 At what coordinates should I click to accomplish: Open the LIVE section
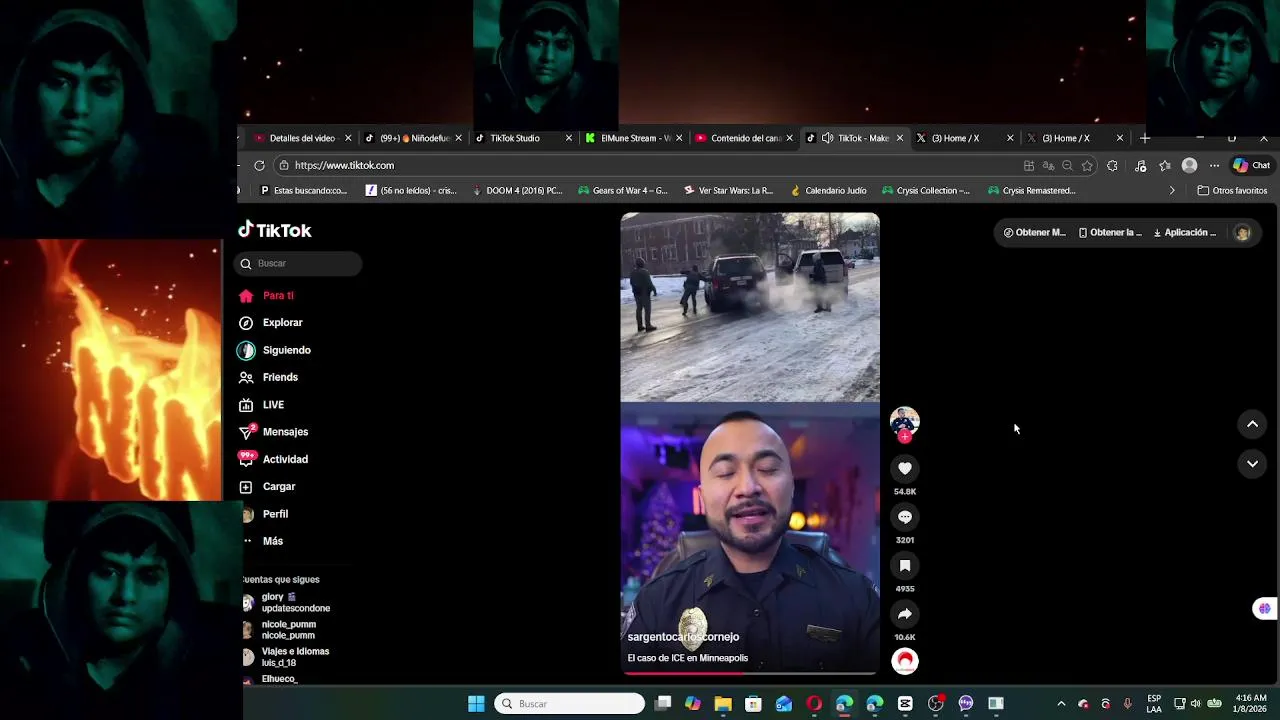pyautogui.click(x=262, y=405)
